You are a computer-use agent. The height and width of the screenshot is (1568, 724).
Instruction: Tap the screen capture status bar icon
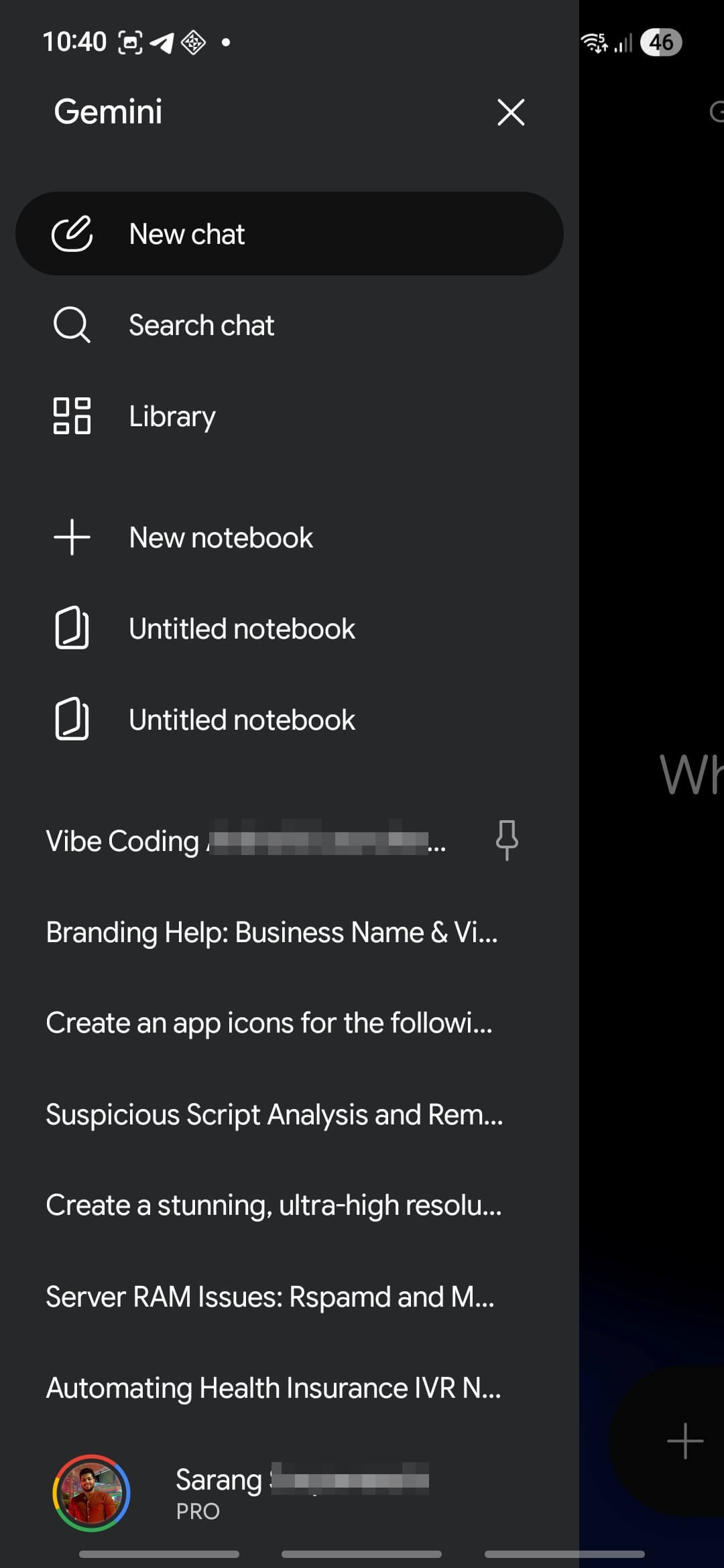tap(130, 42)
